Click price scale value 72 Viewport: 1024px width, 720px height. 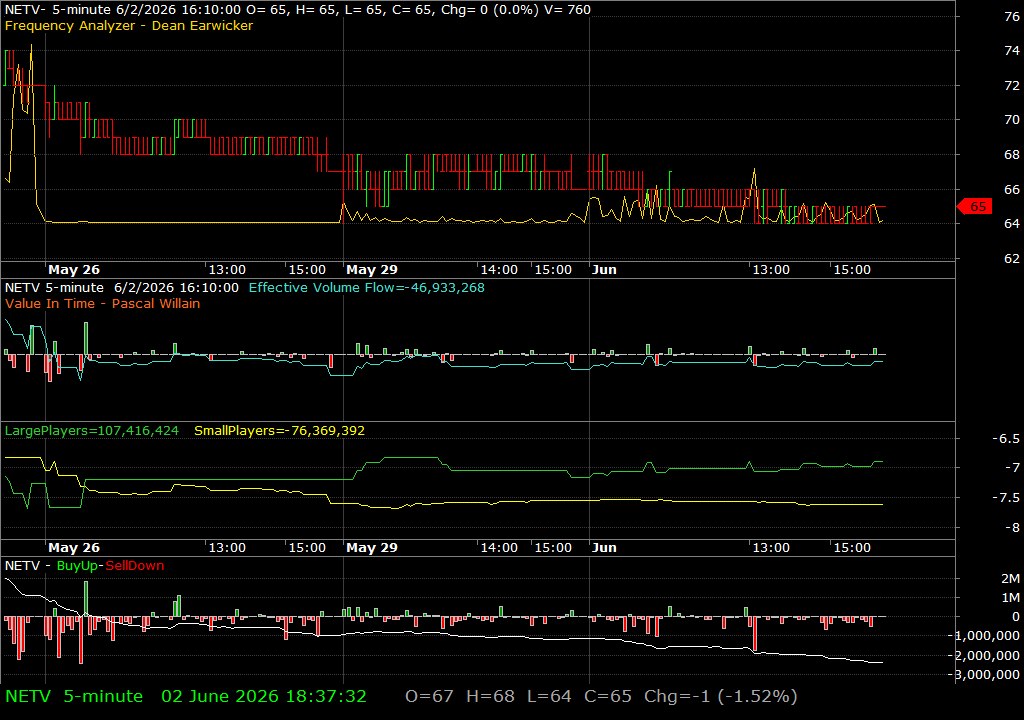1012,86
